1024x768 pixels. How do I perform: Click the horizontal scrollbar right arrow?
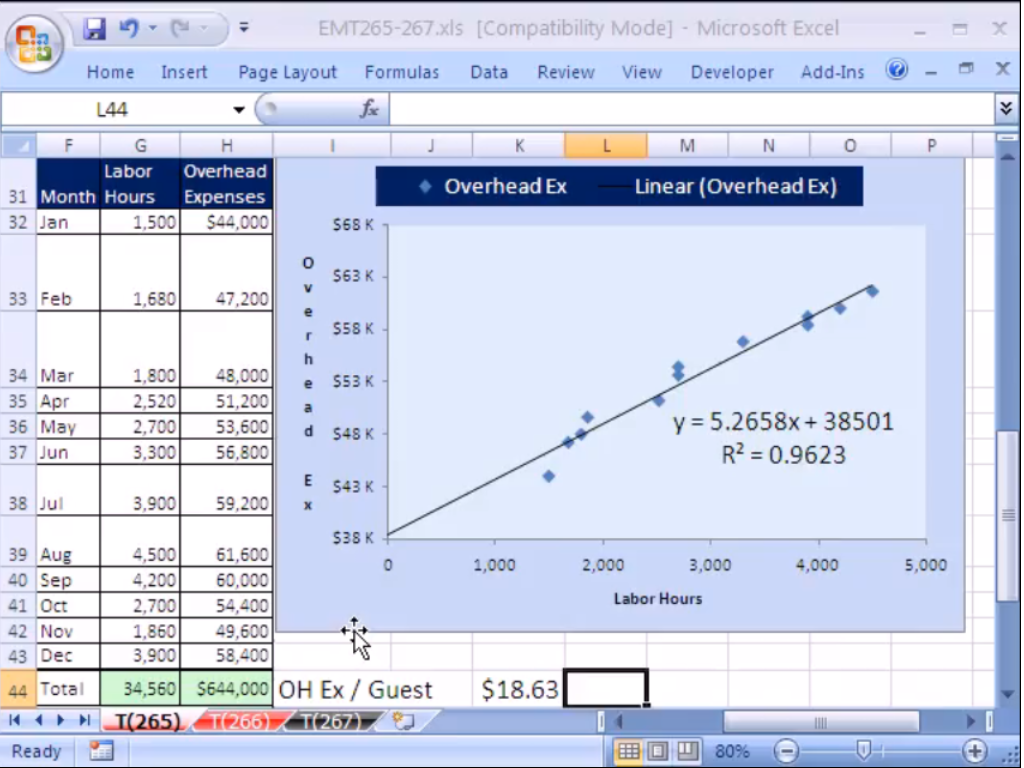tap(971, 721)
